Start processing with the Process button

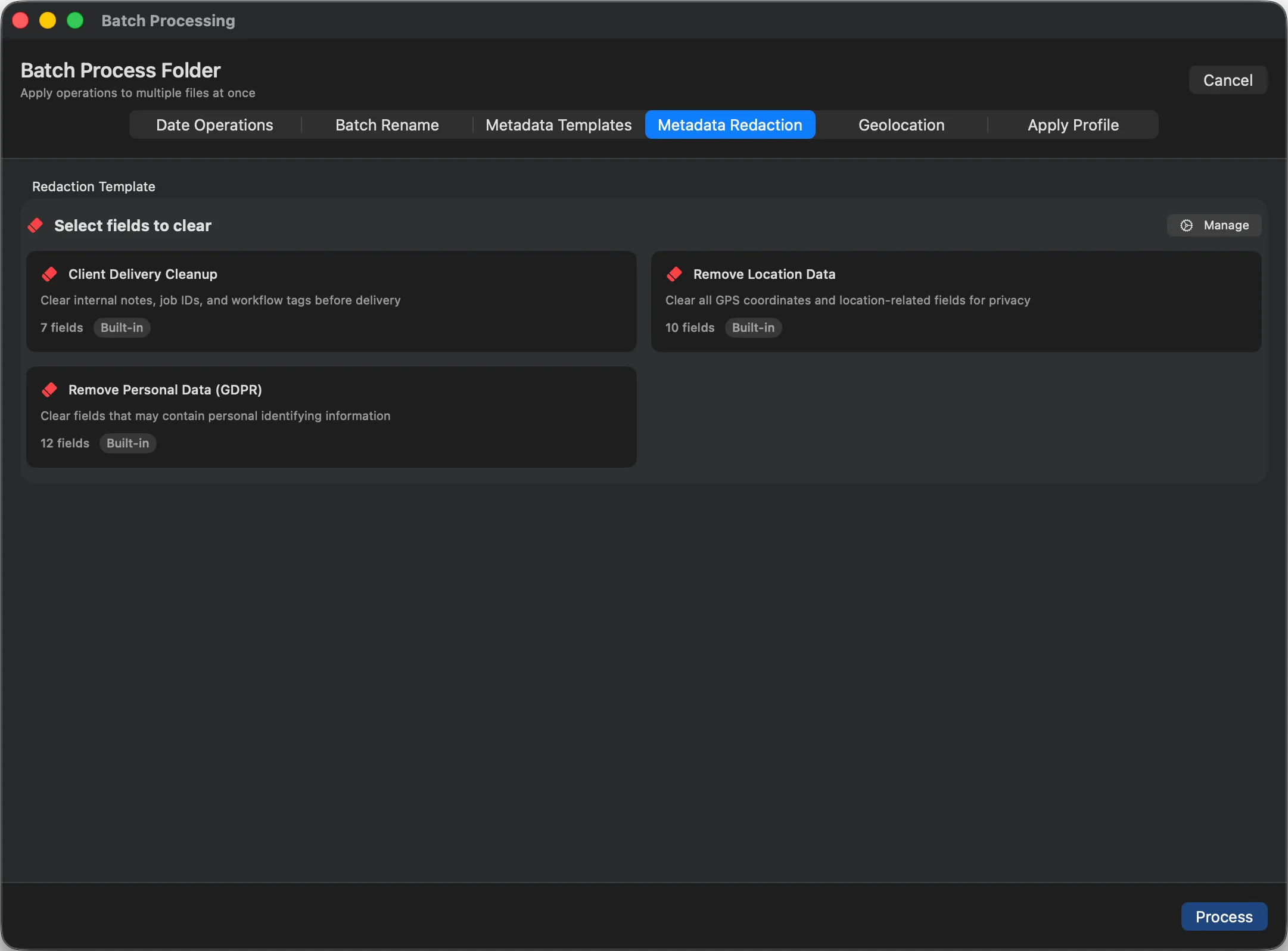(x=1224, y=916)
